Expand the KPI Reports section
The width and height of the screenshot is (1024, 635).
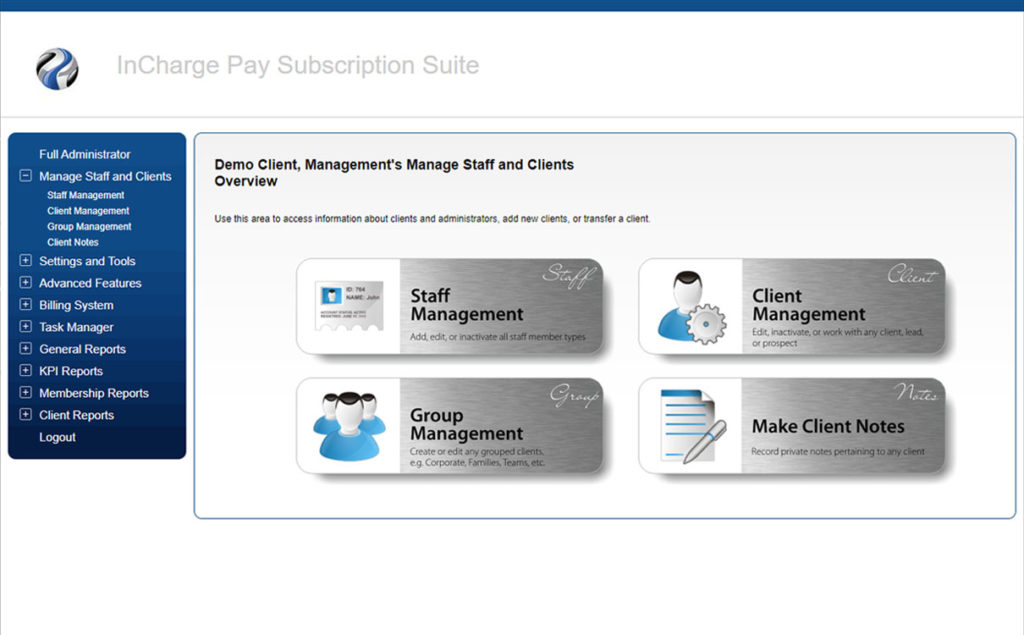[25, 370]
